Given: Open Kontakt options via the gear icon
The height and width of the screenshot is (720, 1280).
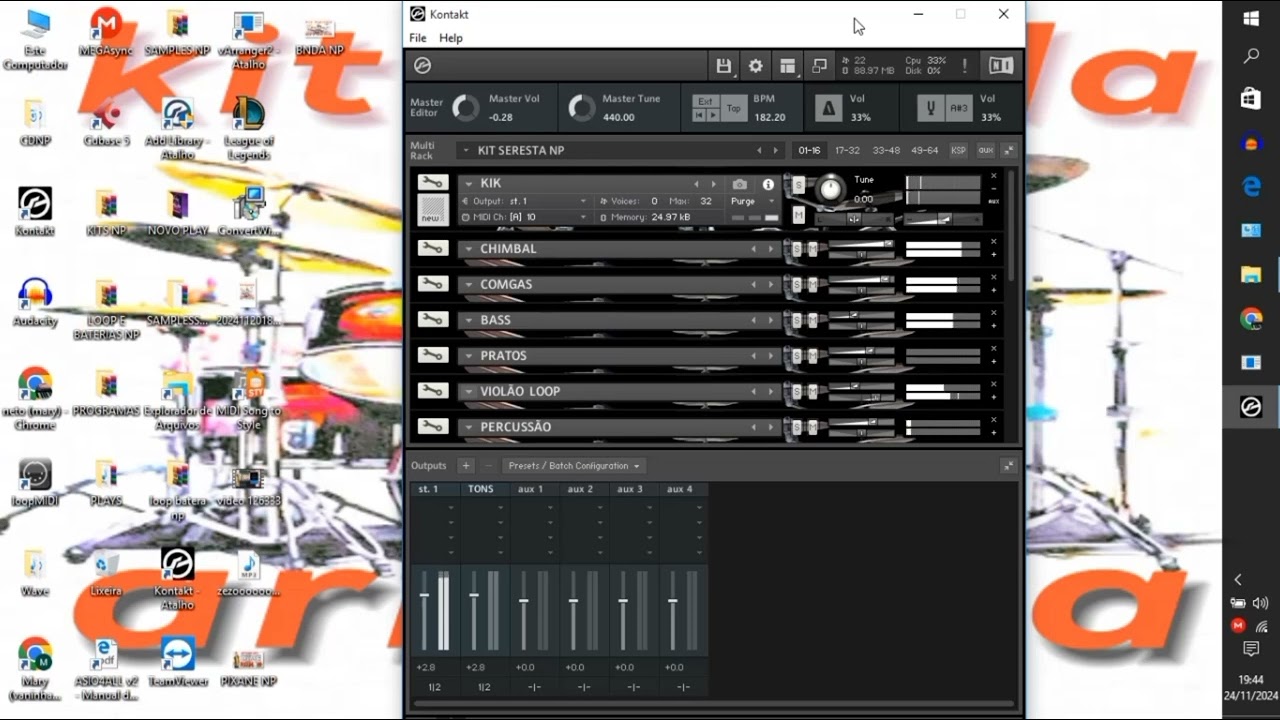Looking at the screenshot, I should click(x=756, y=66).
